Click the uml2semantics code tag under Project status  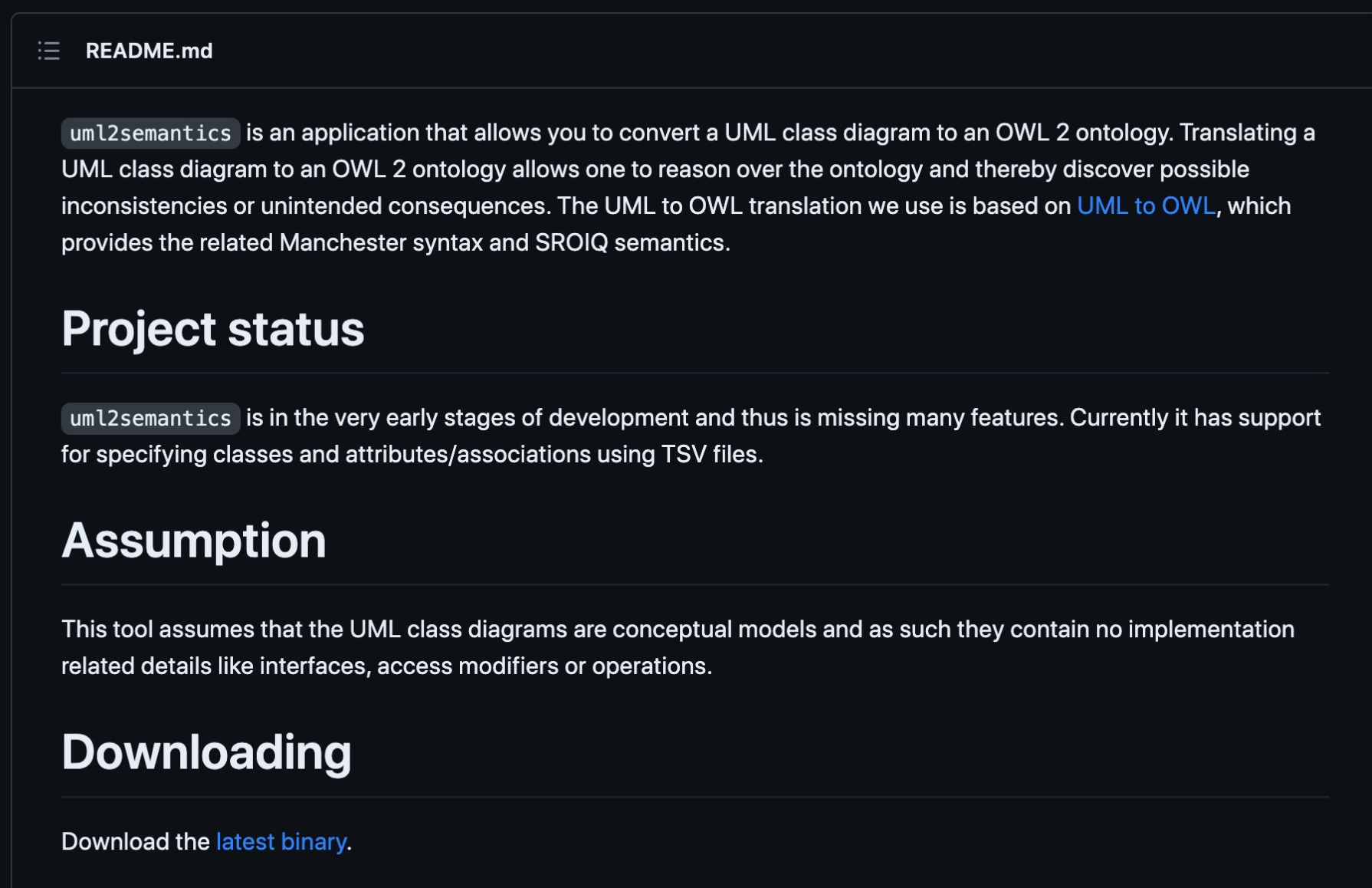[x=150, y=419]
